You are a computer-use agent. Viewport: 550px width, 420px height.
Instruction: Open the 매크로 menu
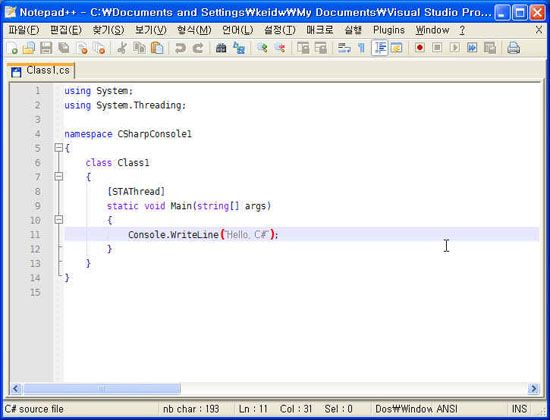coord(320,30)
